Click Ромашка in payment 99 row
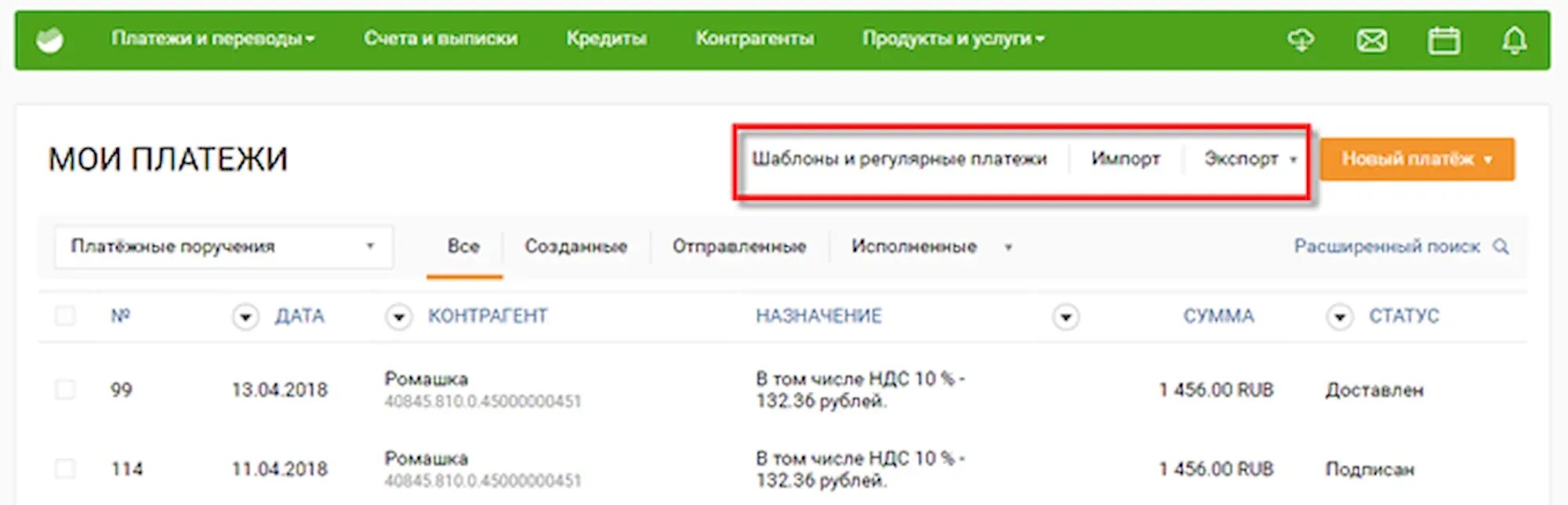Screen dimensions: 1568x505 point(426,380)
